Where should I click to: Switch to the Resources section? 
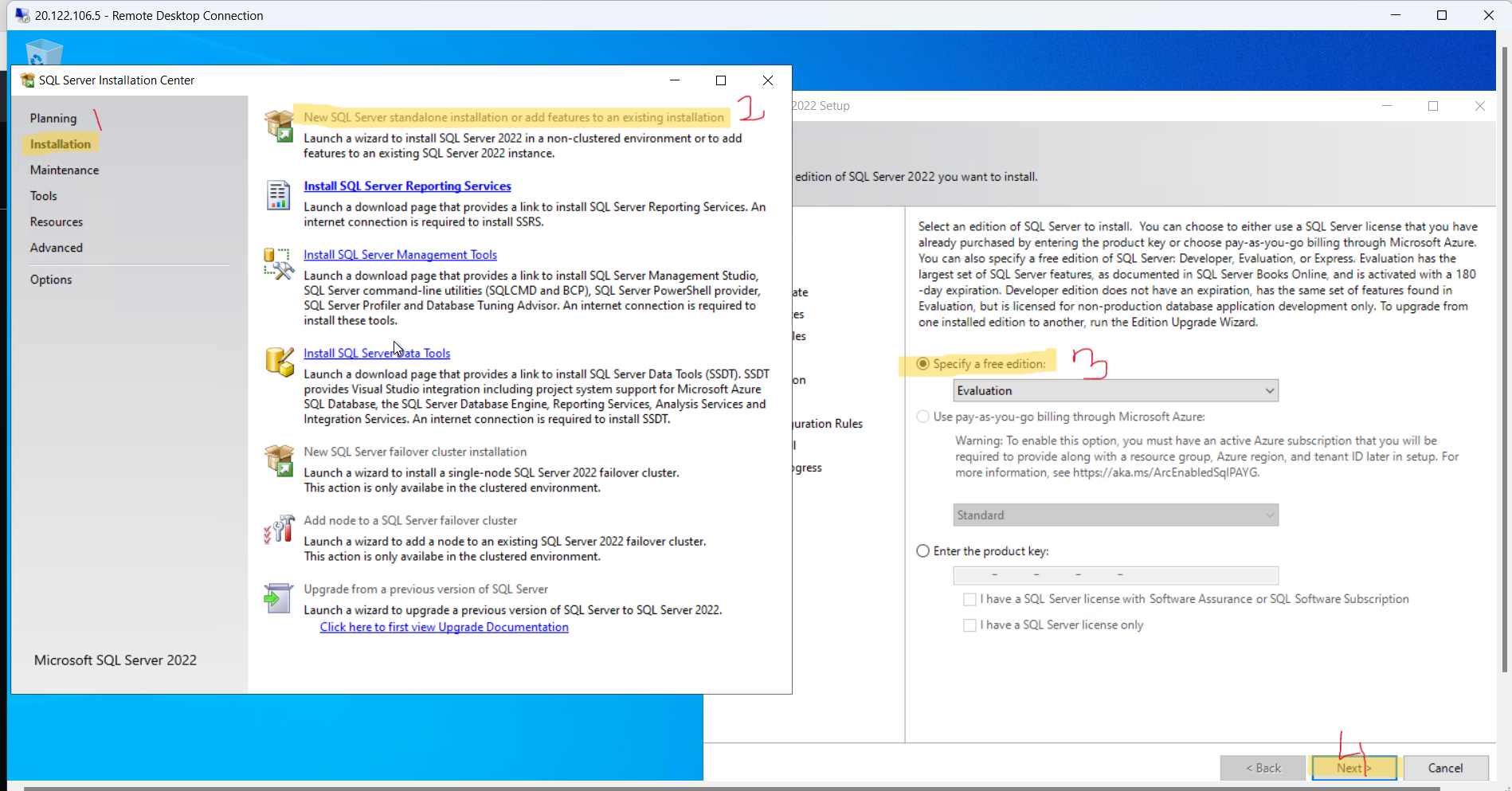pyautogui.click(x=57, y=221)
